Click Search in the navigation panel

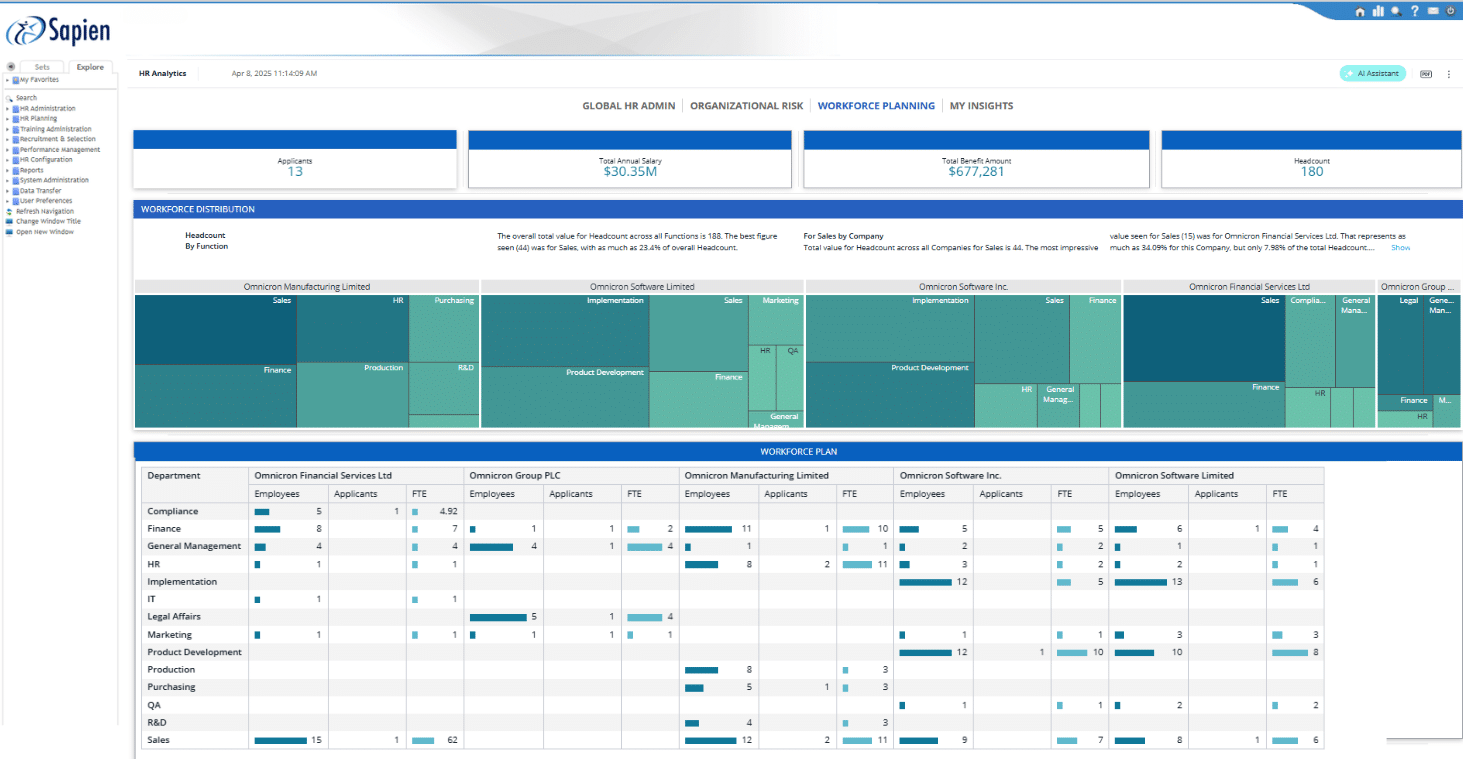26,98
